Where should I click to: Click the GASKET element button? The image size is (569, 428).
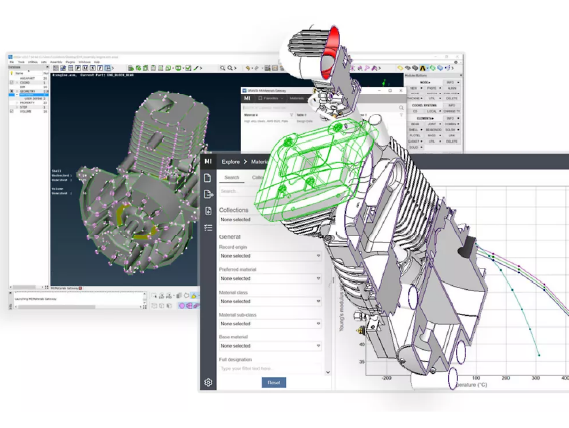click(x=415, y=141)
